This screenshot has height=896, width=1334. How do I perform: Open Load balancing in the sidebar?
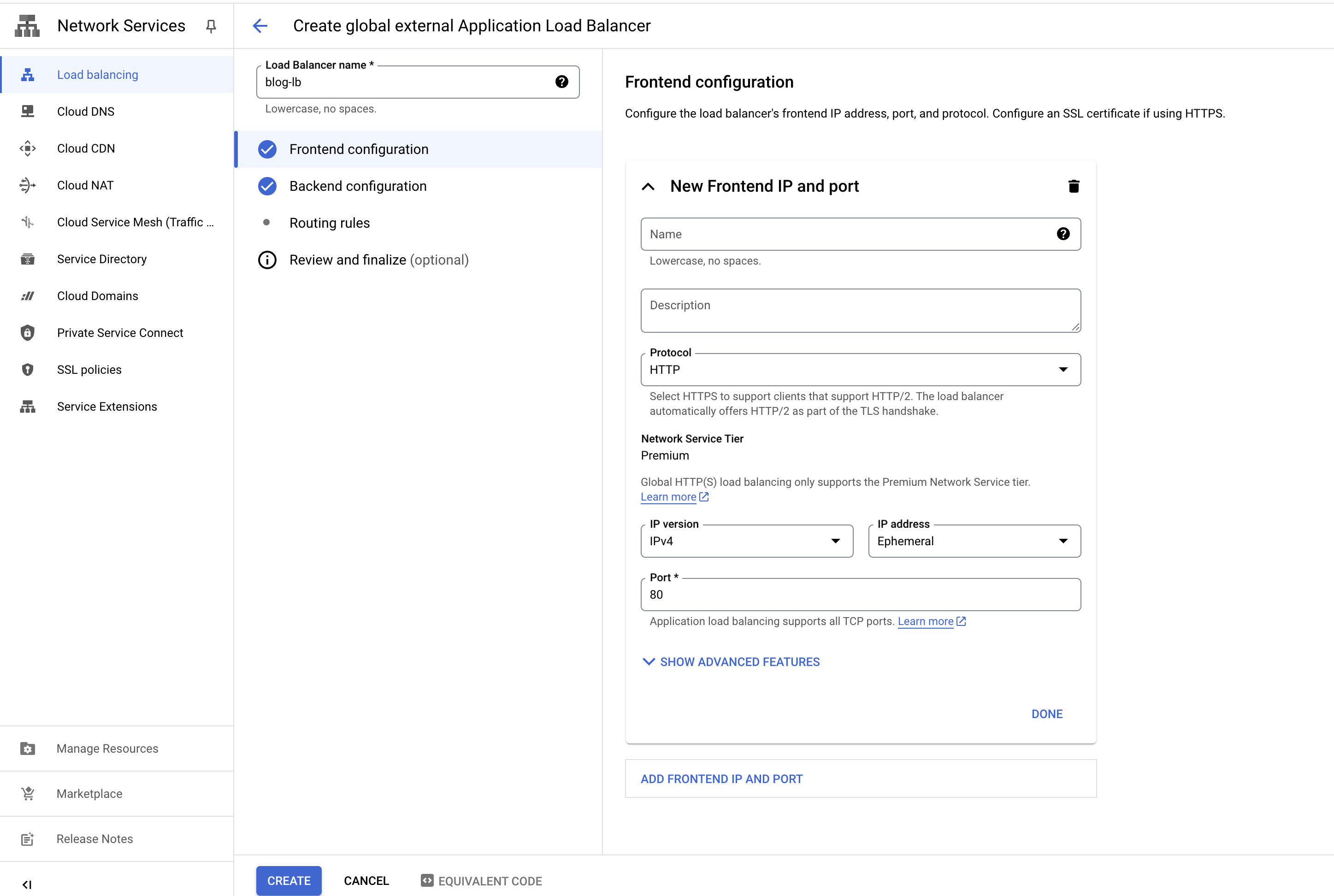click(x=117, y=75)
